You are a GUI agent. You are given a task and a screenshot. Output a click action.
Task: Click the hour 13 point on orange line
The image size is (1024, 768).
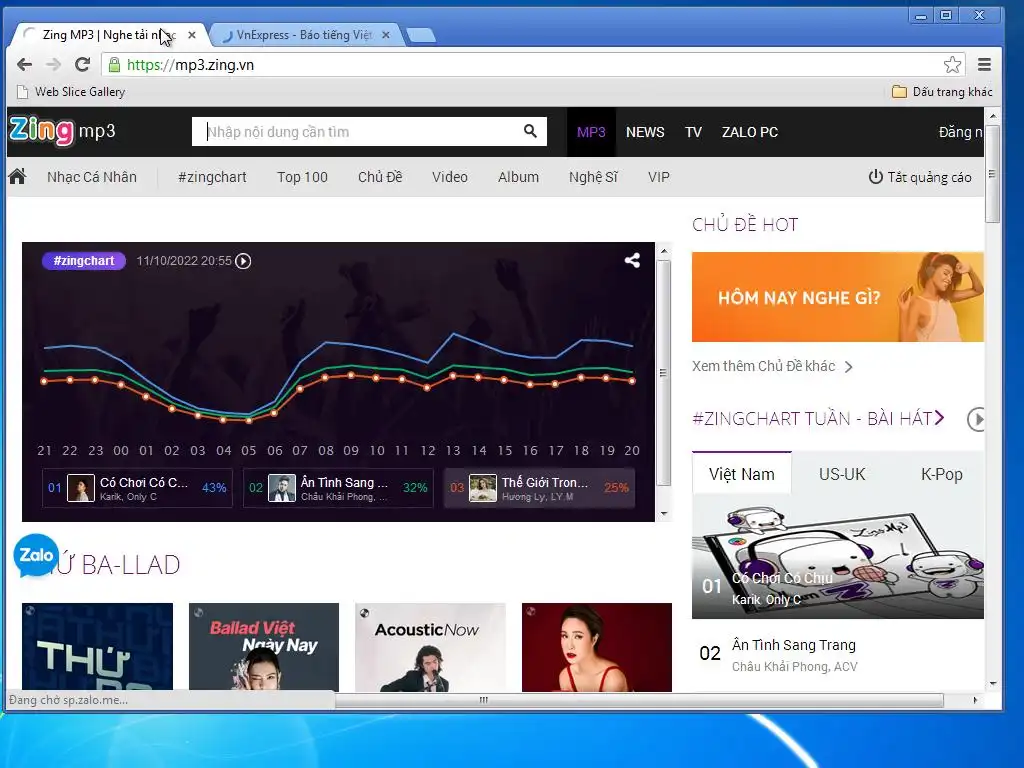click(453, 376)
